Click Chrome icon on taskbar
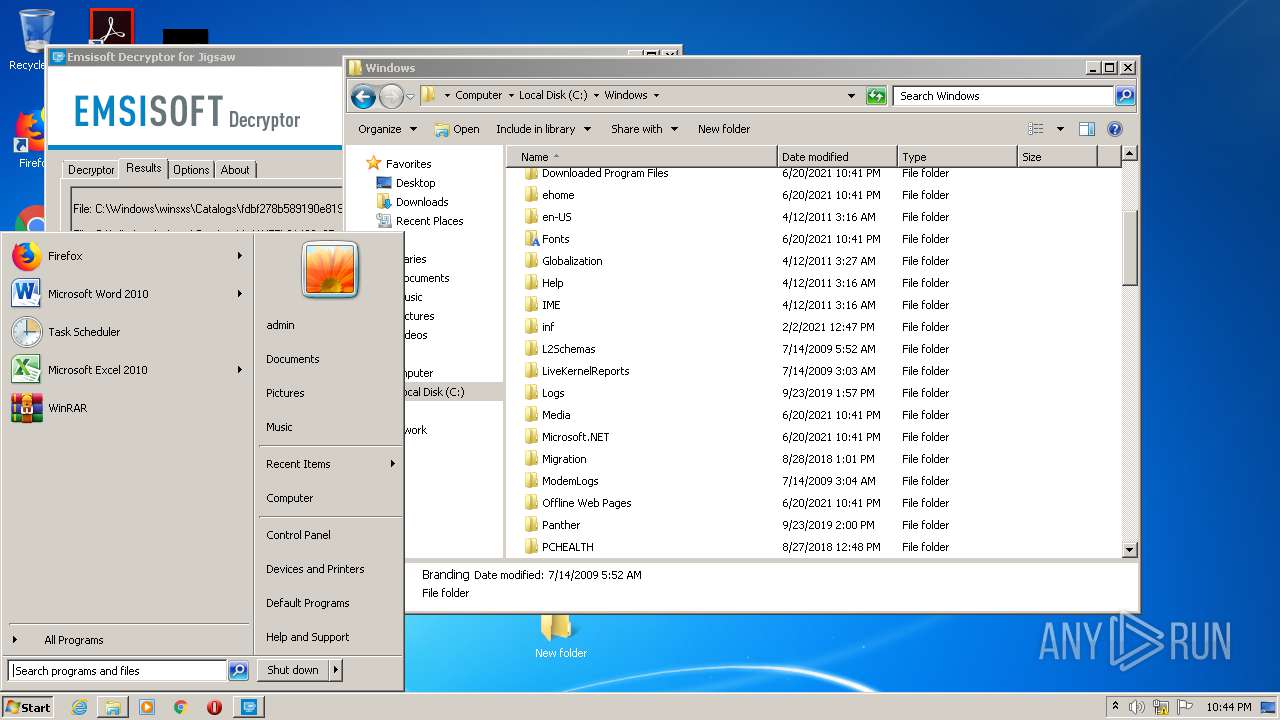The height and width of the screenshot is (720, 1280). (180, 707)
